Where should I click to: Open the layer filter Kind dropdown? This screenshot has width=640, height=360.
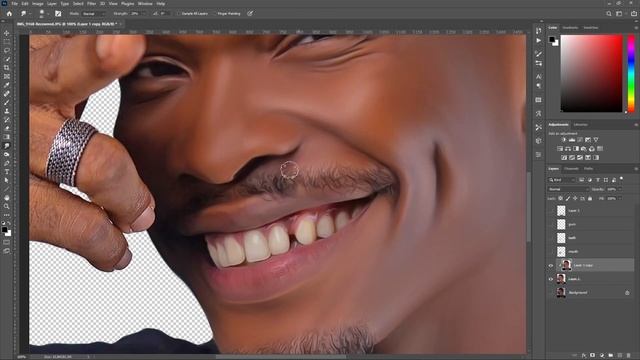tap(562, 180)
